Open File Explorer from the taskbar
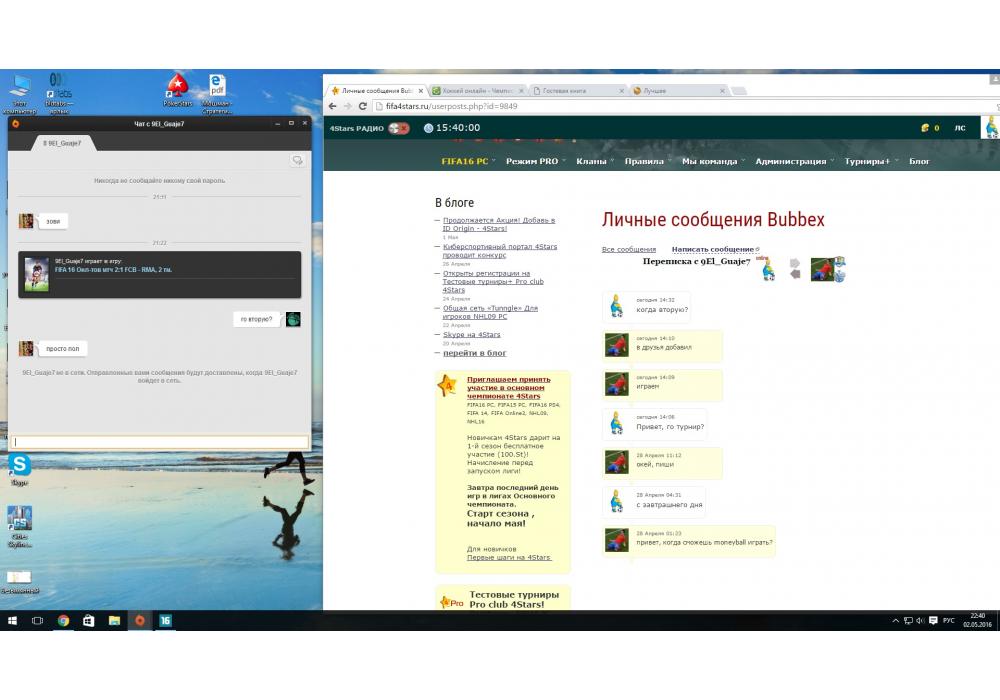This screenshot has width=1000, height=700. tap(114, 620)
